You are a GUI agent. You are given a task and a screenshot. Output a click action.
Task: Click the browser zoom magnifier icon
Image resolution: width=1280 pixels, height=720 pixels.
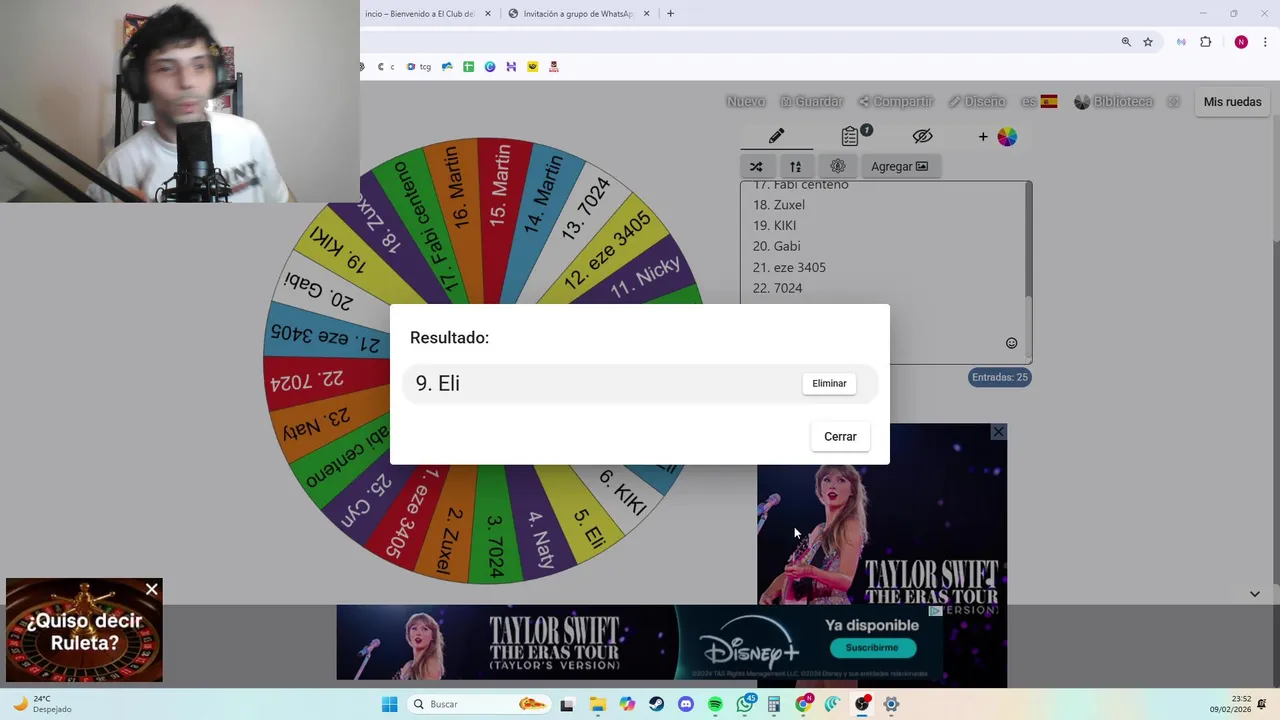click(x=1126, y=42)
